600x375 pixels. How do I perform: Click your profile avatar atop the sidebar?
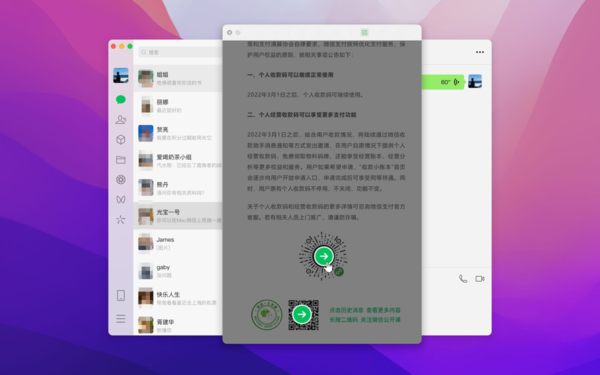121,75
